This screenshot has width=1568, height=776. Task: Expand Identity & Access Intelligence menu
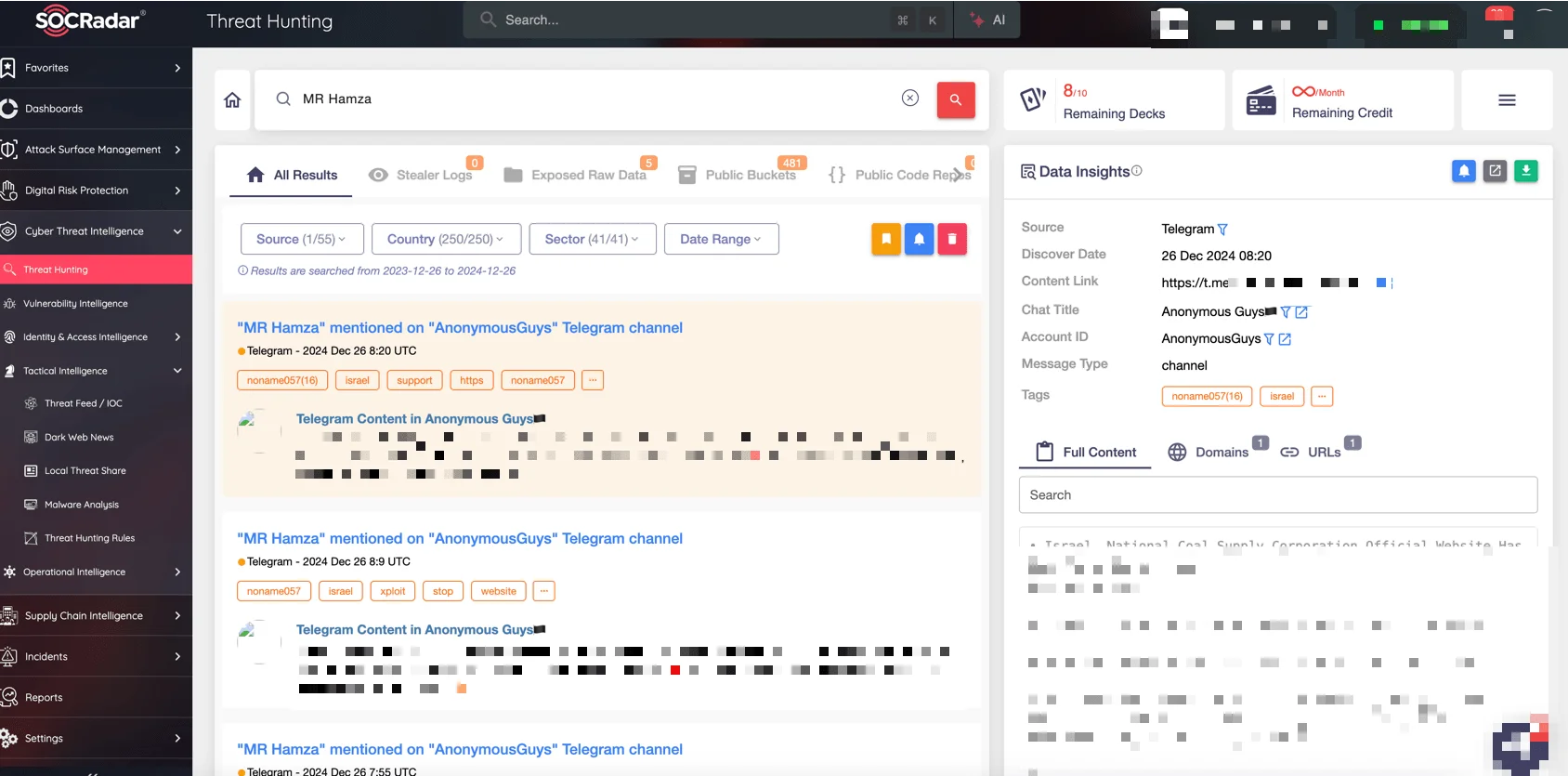[177, 337]
